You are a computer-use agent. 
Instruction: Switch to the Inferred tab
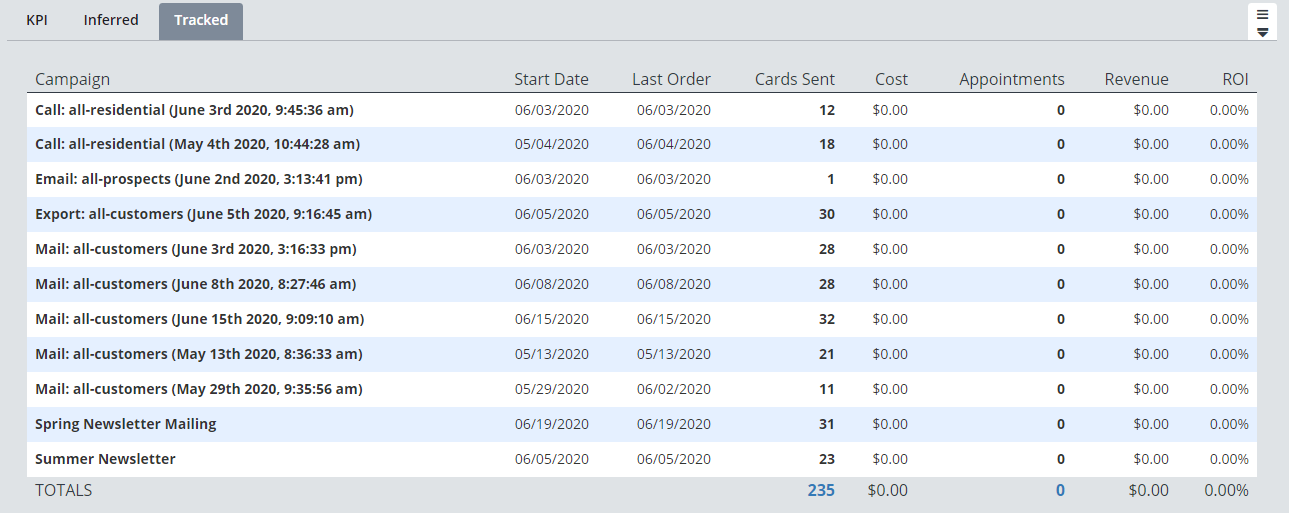[x=111, y=20]
